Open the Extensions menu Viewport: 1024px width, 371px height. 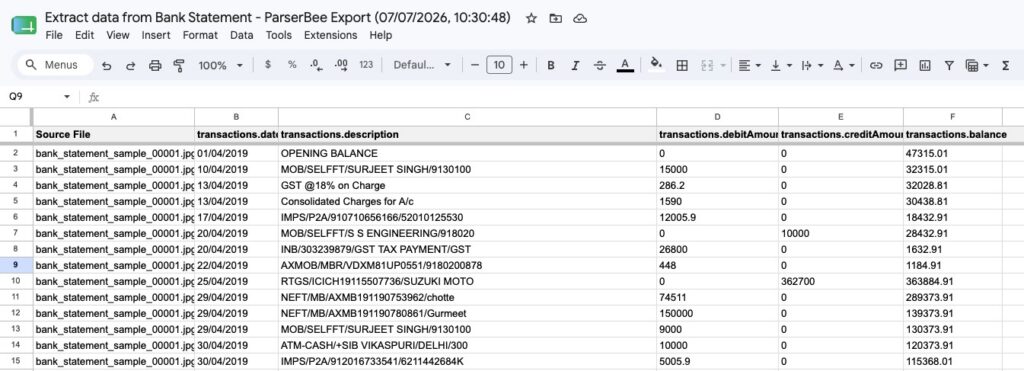tap(330, 35)
